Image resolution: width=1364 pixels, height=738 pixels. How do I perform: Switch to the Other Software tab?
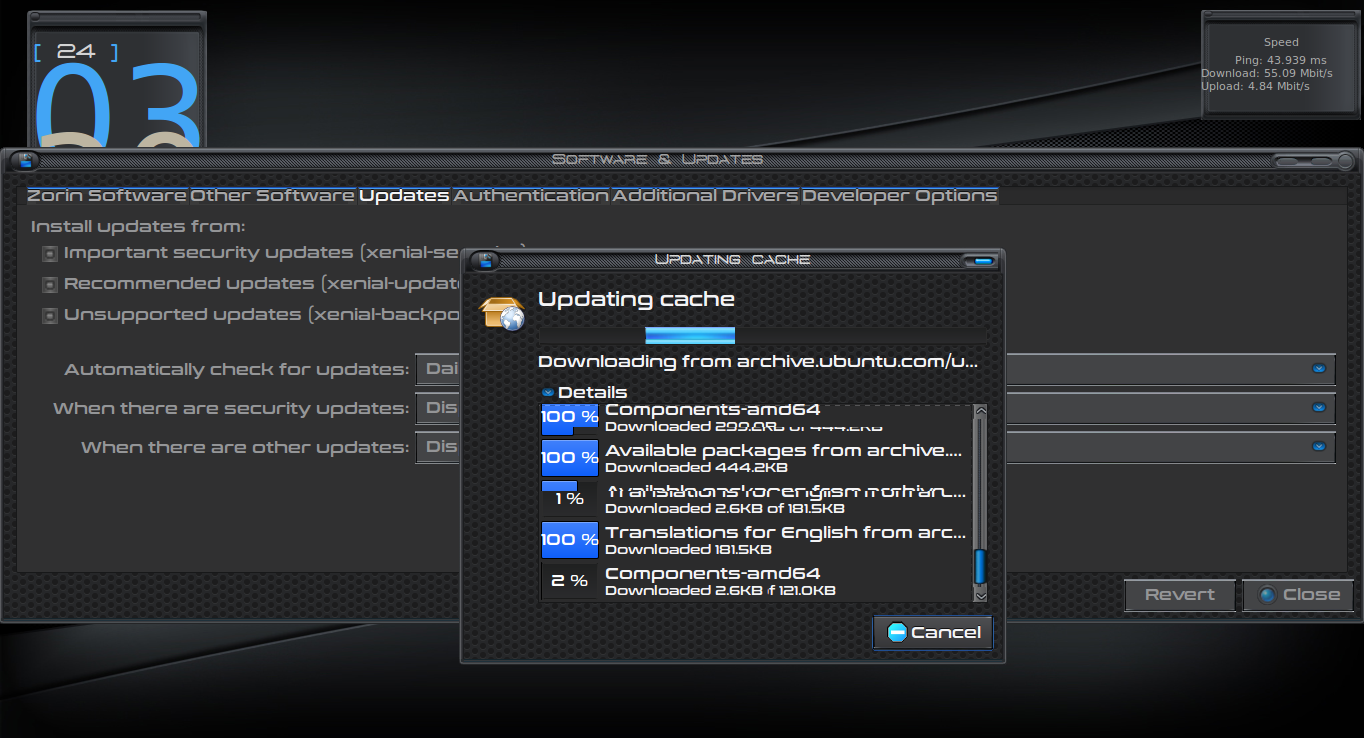[x=272, y=196]
